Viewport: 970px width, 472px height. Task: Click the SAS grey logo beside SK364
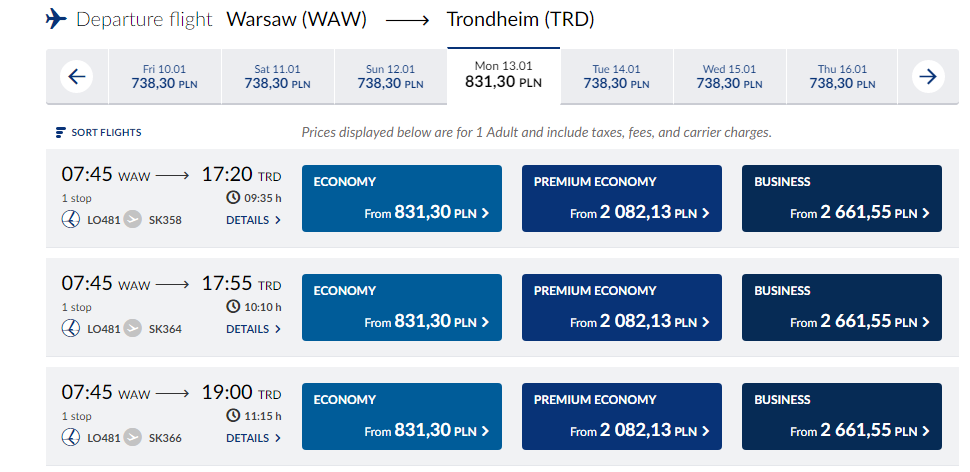click(132, 328)
